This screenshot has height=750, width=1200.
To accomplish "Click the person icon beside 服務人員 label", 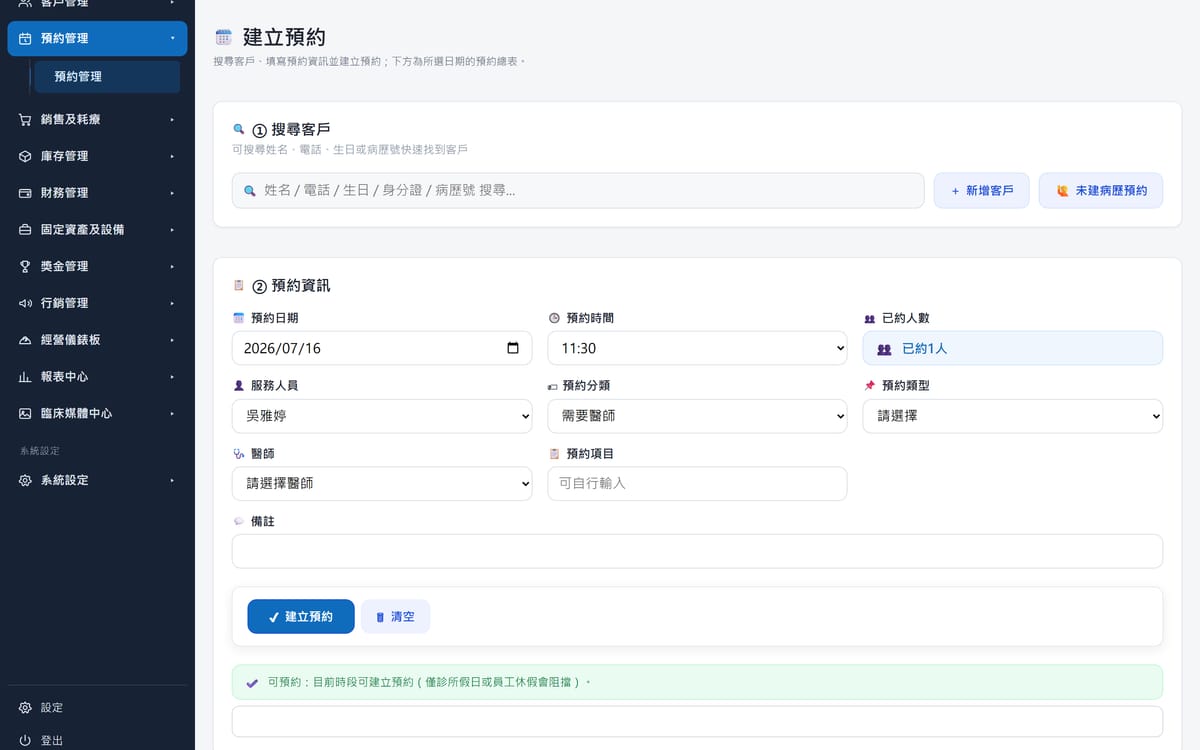I will click(x=238, y=385).
